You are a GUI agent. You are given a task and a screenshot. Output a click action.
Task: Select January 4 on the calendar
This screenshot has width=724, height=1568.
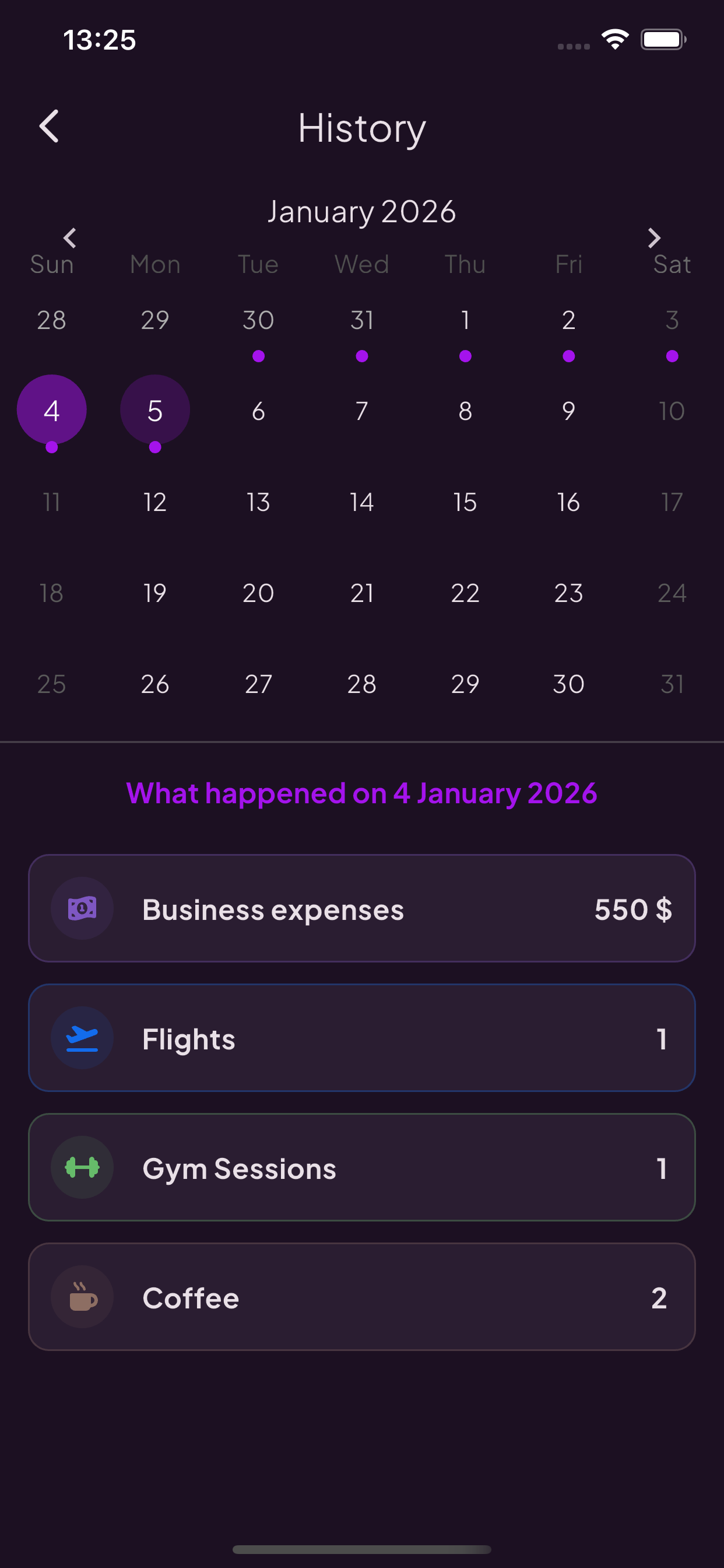(52, 411)
